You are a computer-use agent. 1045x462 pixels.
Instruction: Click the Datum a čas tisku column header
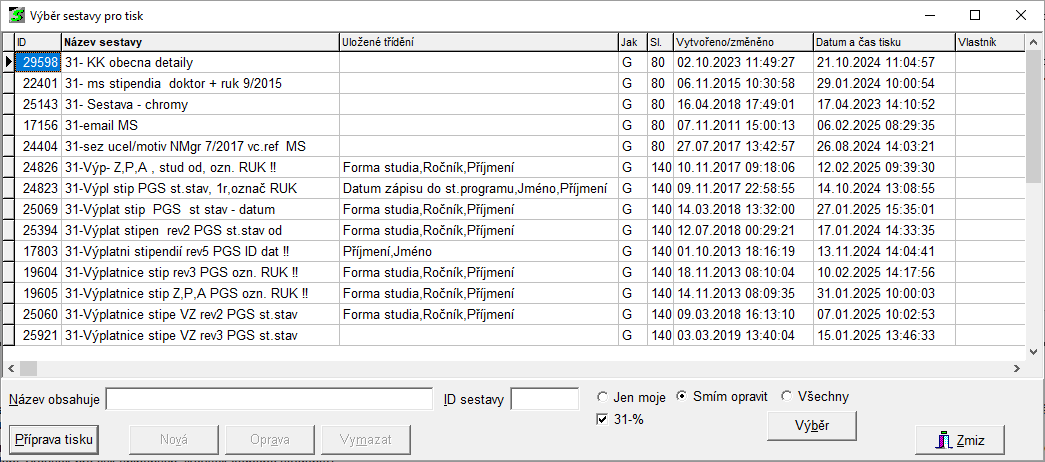tap(883, 42)
